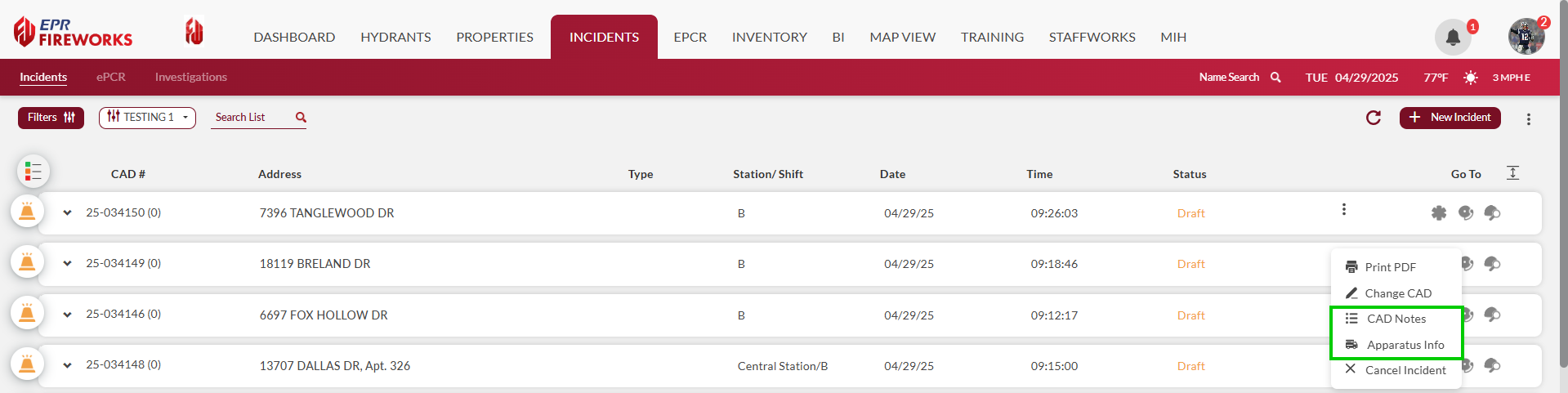Open the TESTING 1 filter dropdown
This screenshot has width=1568, height=393.
click(x=147, y=118)
